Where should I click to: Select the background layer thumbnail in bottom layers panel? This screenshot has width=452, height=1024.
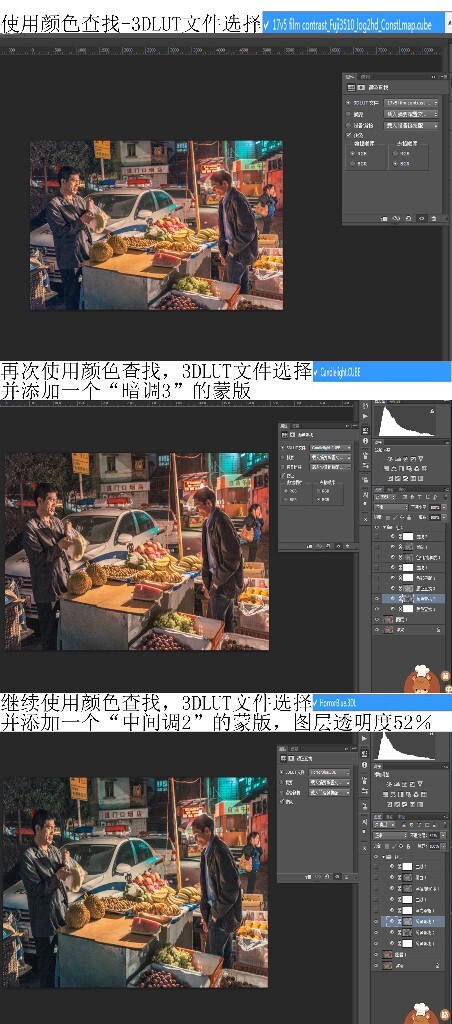point(387,965)
